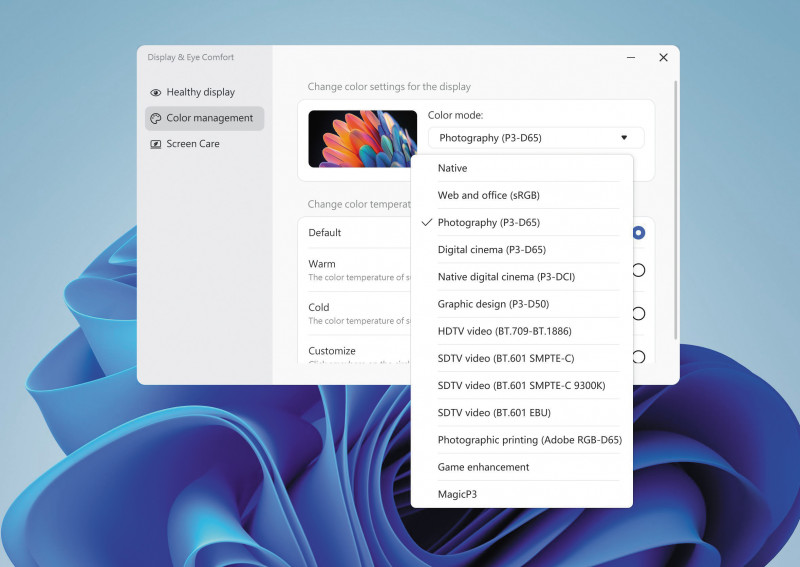The height and width of the screenshot is (567, 800).
Task: Open the Screen Care section
Action: (192, 144)
